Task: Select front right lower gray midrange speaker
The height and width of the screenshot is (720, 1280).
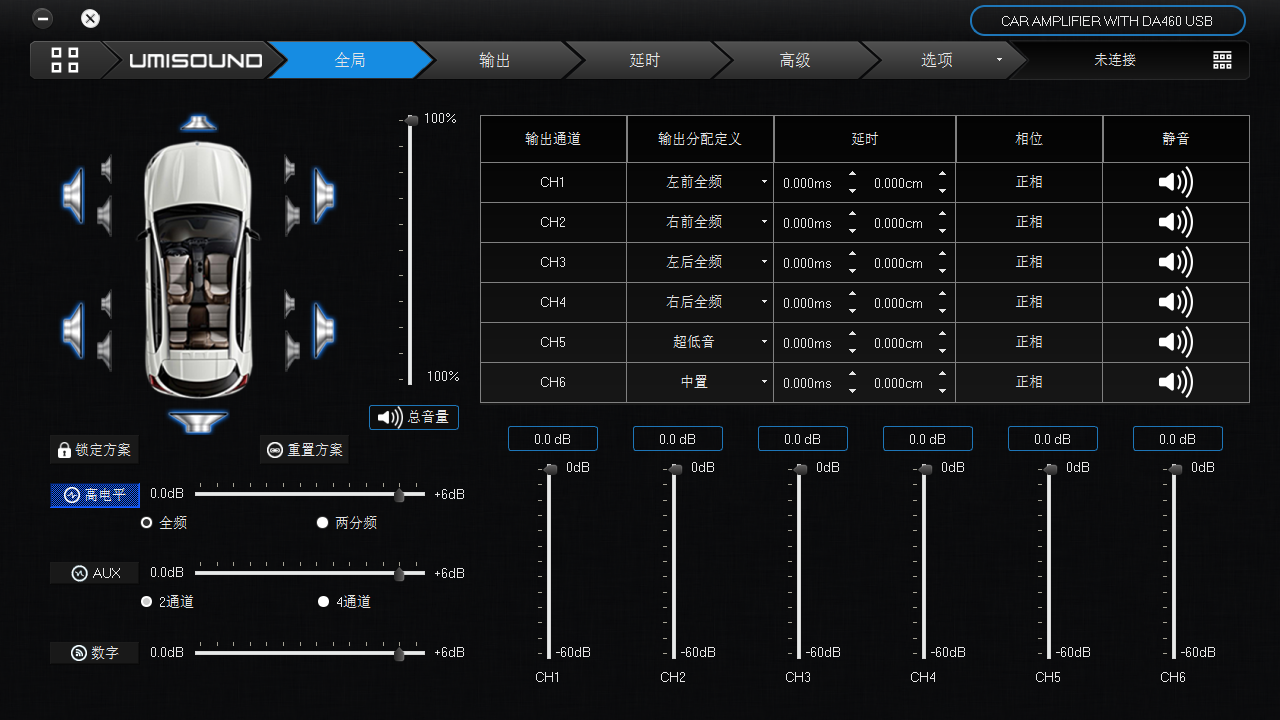Action: (x=292, y=215)
